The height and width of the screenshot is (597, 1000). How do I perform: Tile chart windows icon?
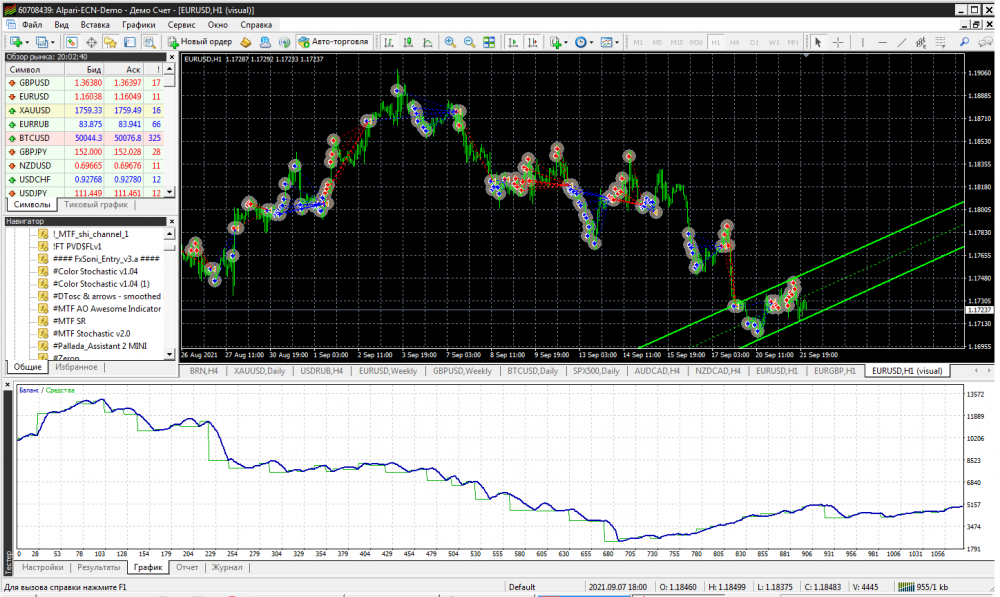(489, 42)
